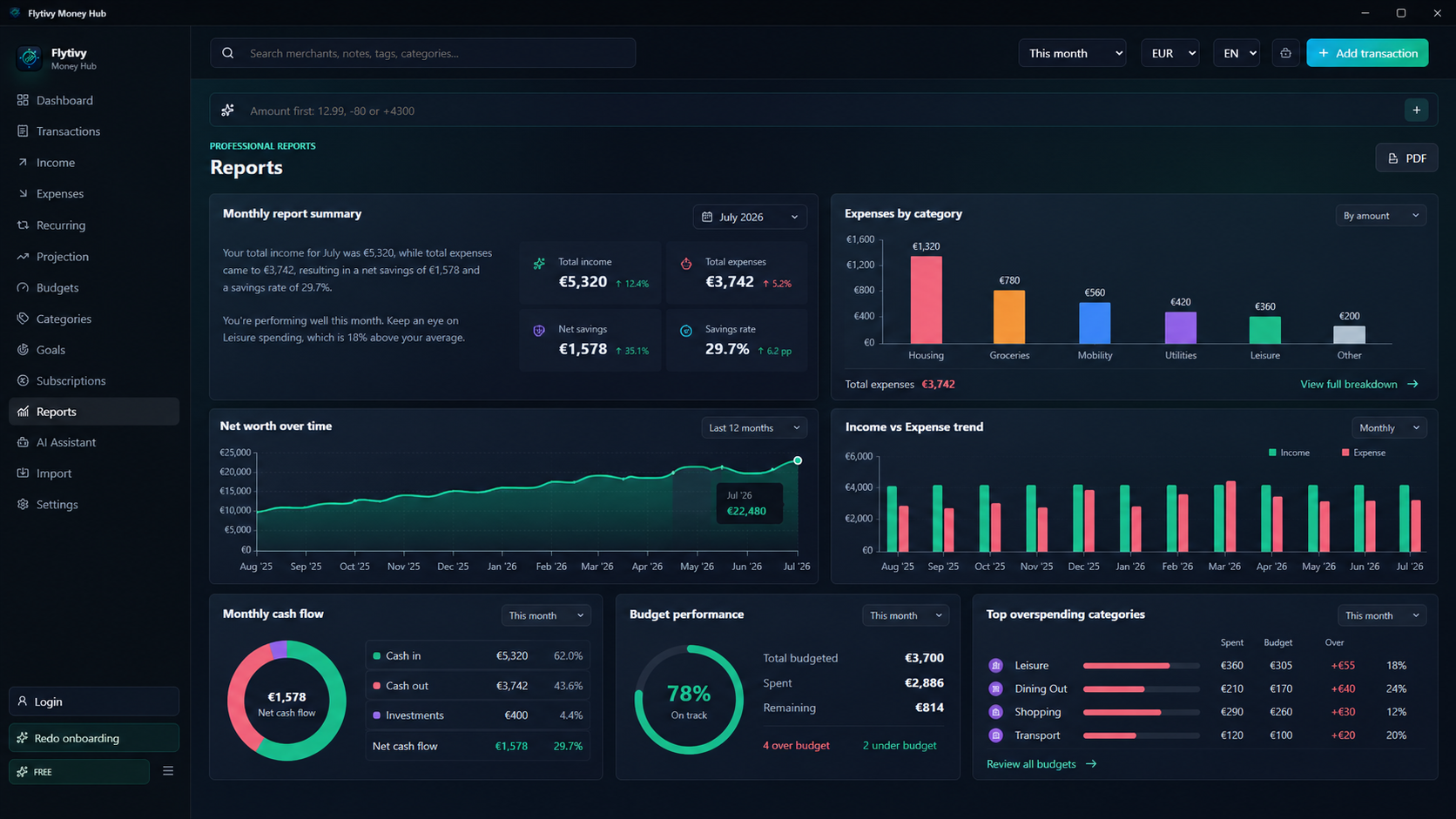1456x819 pixels.
Task: Open the Goals section
Action: click(94, 350)
